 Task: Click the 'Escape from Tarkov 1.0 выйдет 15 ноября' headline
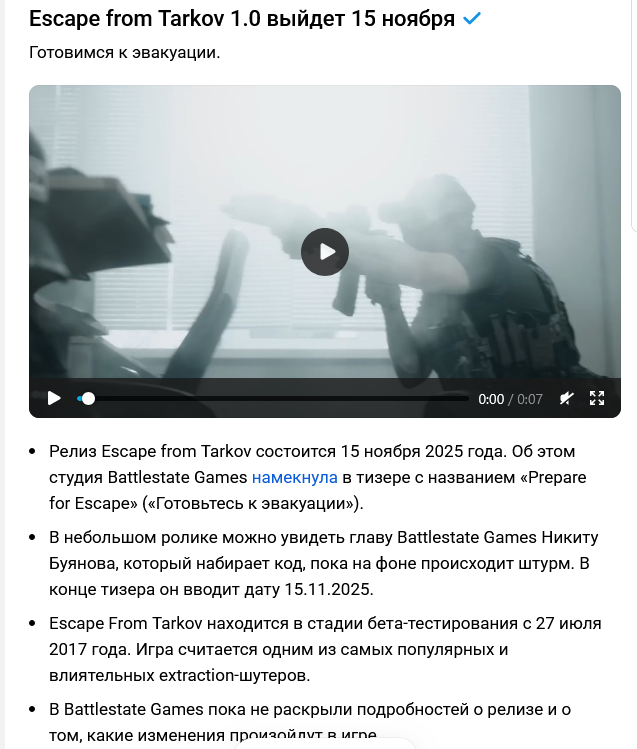coord(242,19)
